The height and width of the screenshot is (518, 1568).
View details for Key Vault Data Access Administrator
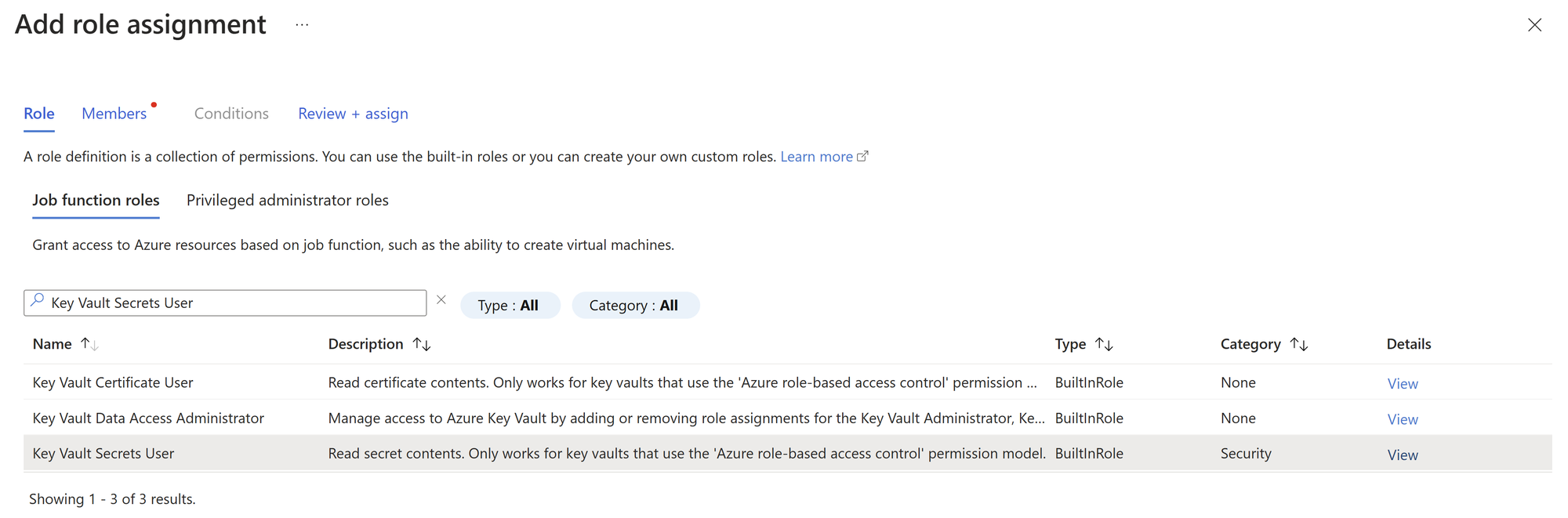point(1403,419)
